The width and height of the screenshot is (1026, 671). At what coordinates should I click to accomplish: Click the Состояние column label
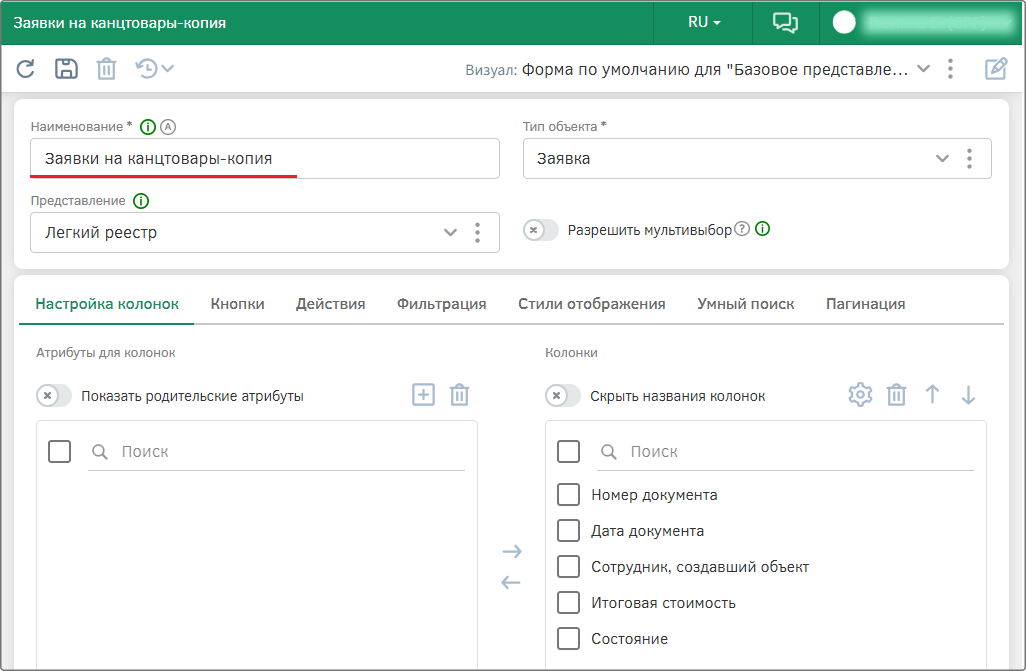tap(629, 639)
